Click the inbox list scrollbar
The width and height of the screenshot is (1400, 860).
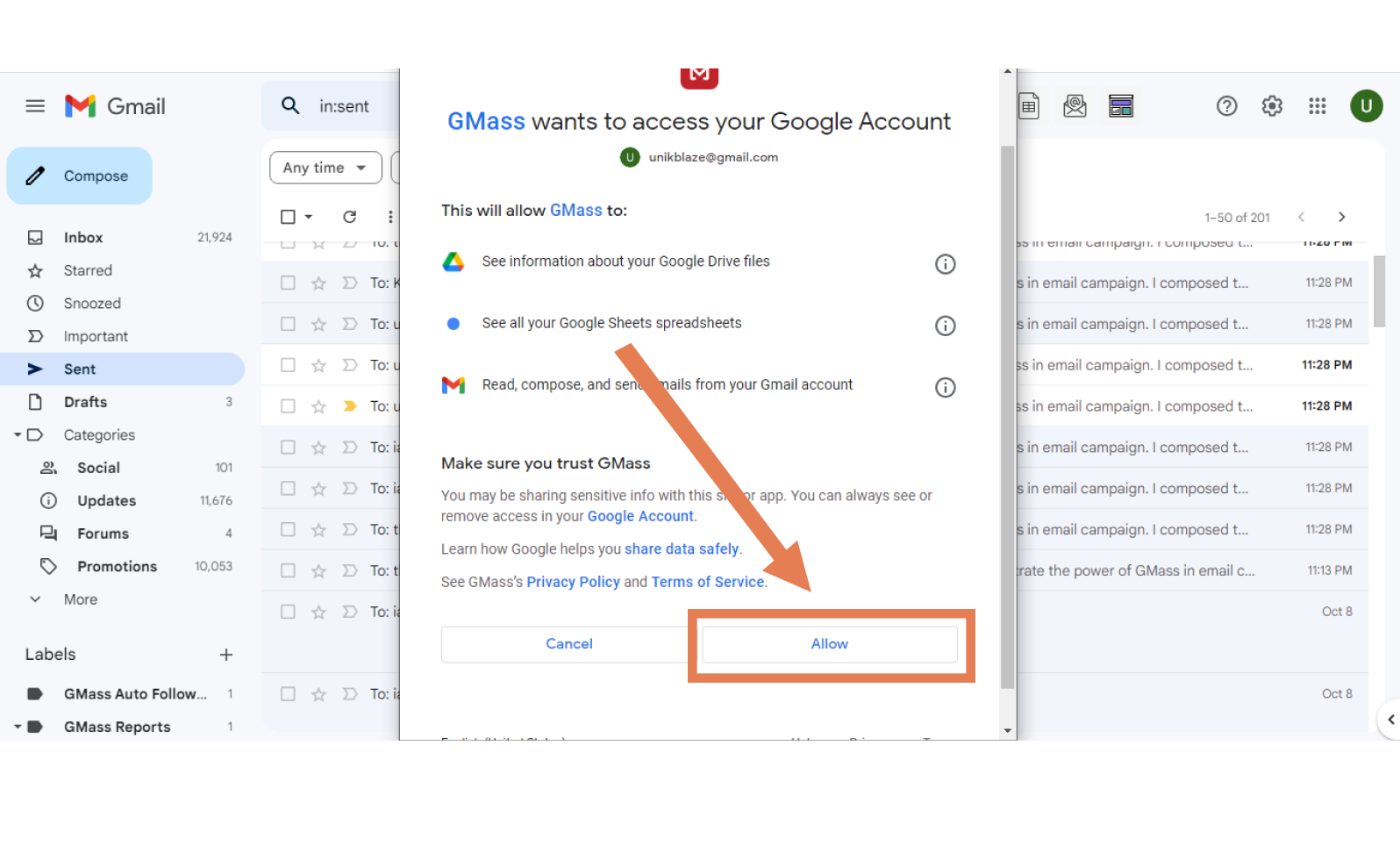pyautogui.click(x=1380, y=290)
